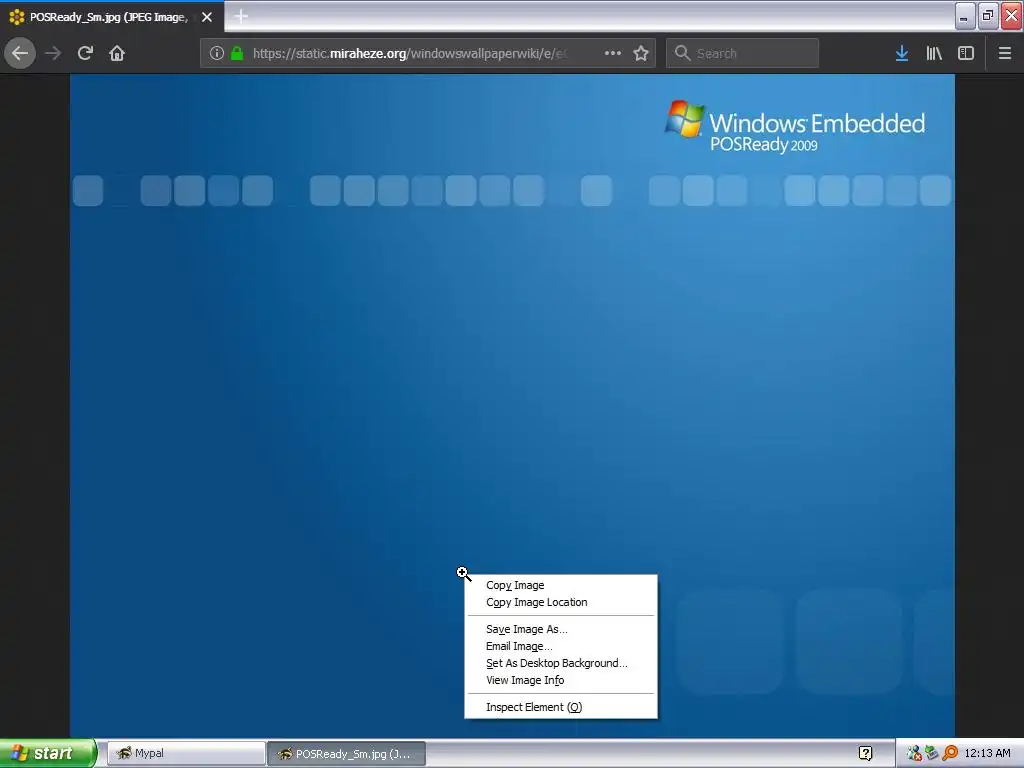Restore down the browser window
Screen dimensions: 1024x768
click(x=988, y=16)
